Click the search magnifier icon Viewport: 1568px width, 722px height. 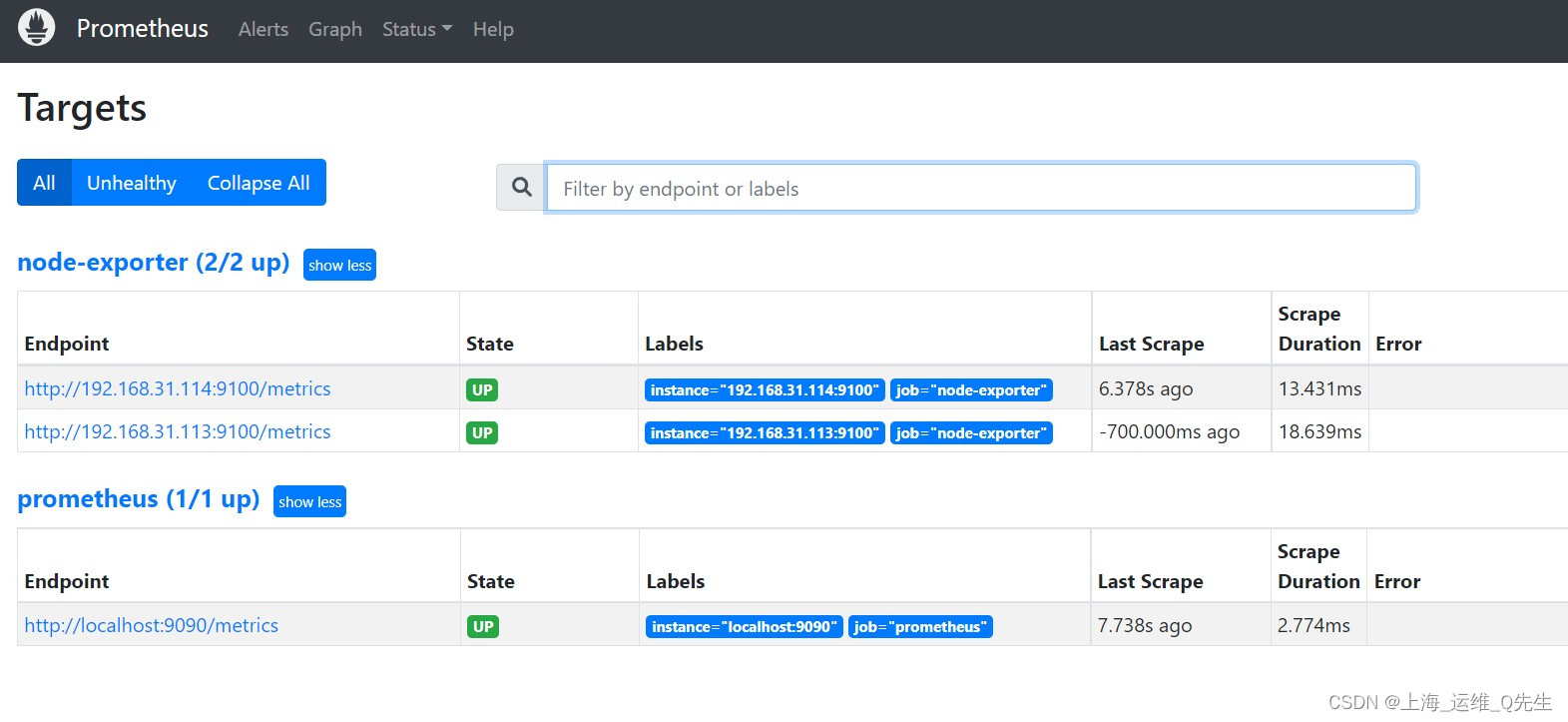[x=521, y=188]
